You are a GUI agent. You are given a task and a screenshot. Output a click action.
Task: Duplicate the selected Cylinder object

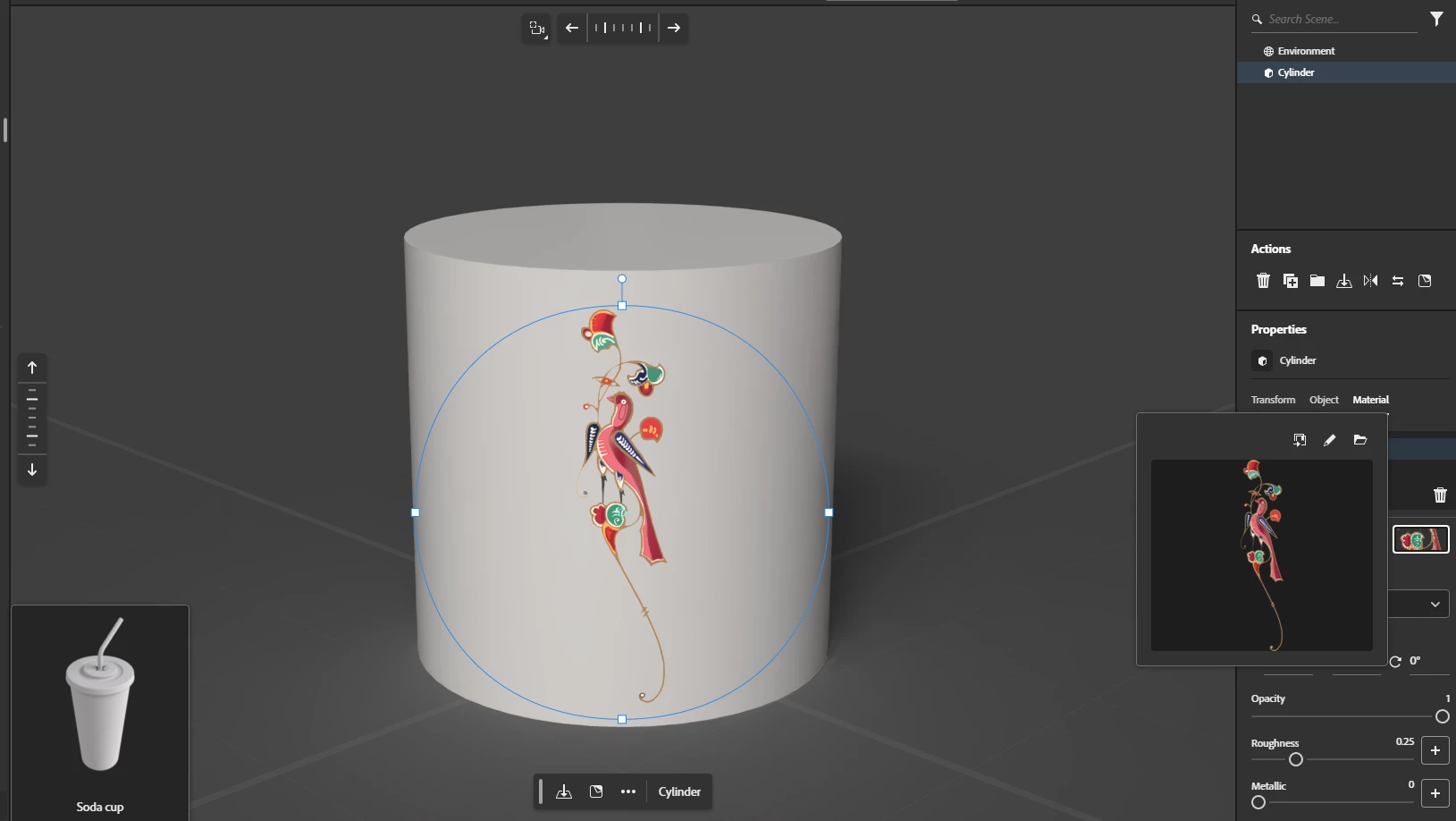pyautogui.click(x=1291, y=281)
